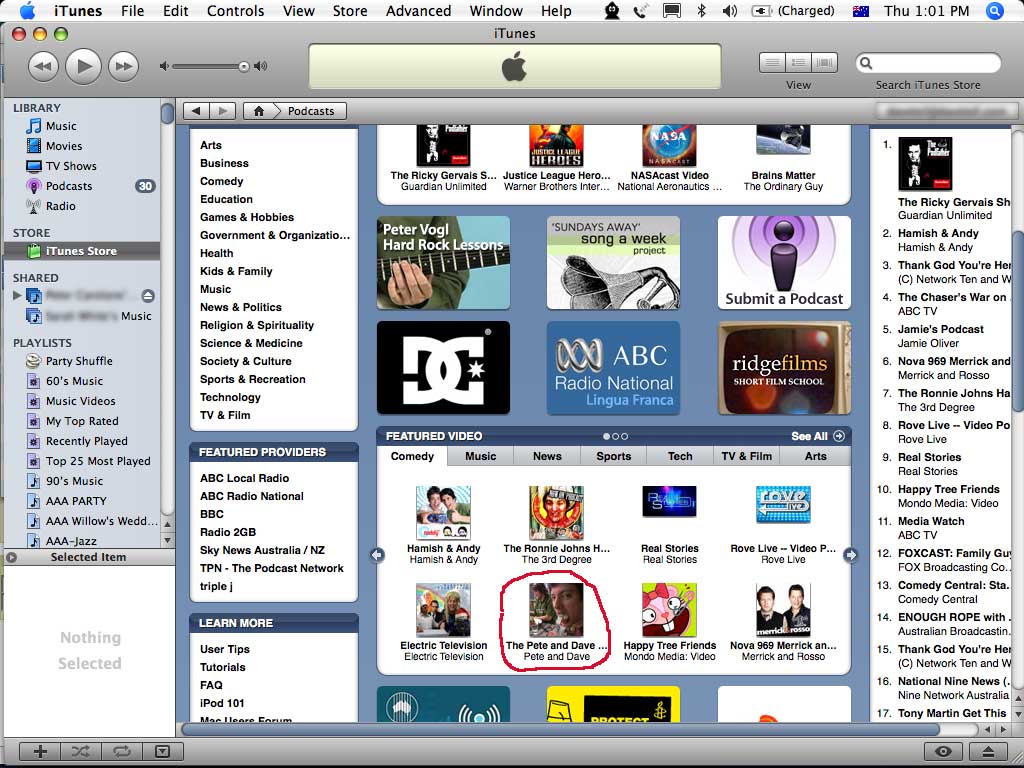Screen dimensions: 1024x768
Task: Select the Sports featured video tab
Action: [x=613, y=456]
